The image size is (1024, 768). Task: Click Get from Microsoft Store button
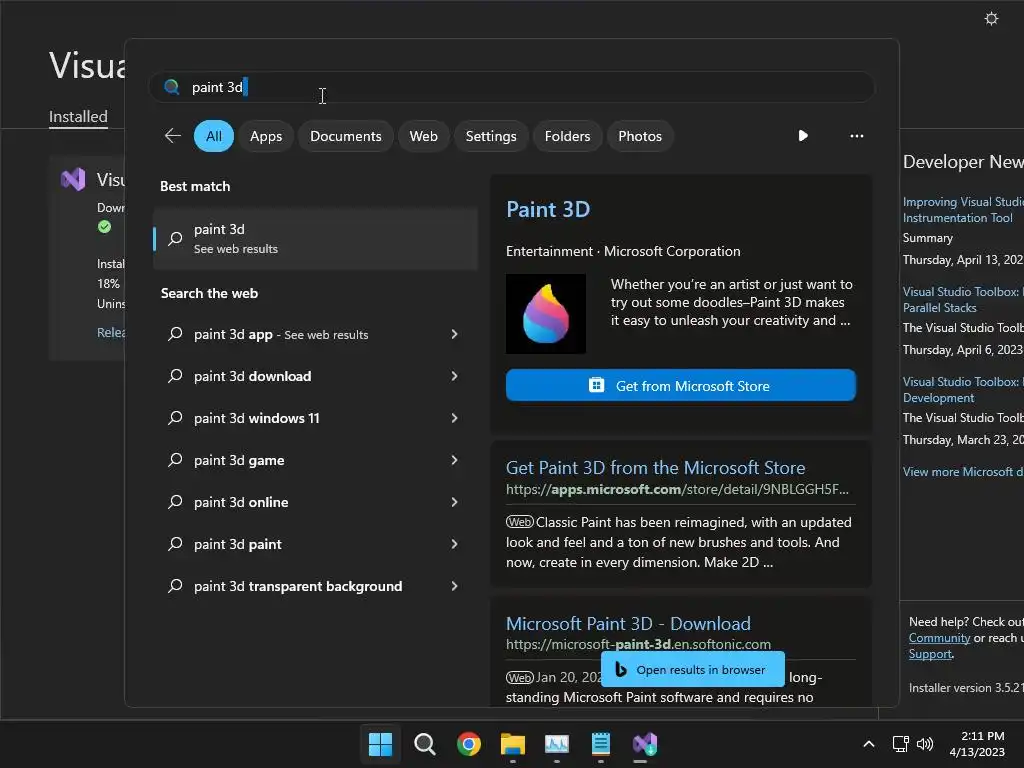[x=680, y=385]
